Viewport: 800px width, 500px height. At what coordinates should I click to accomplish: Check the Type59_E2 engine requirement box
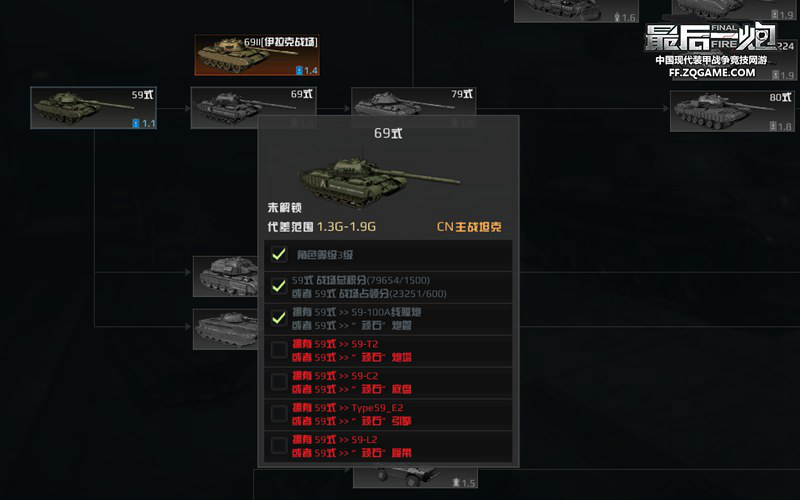pos(279,413)
